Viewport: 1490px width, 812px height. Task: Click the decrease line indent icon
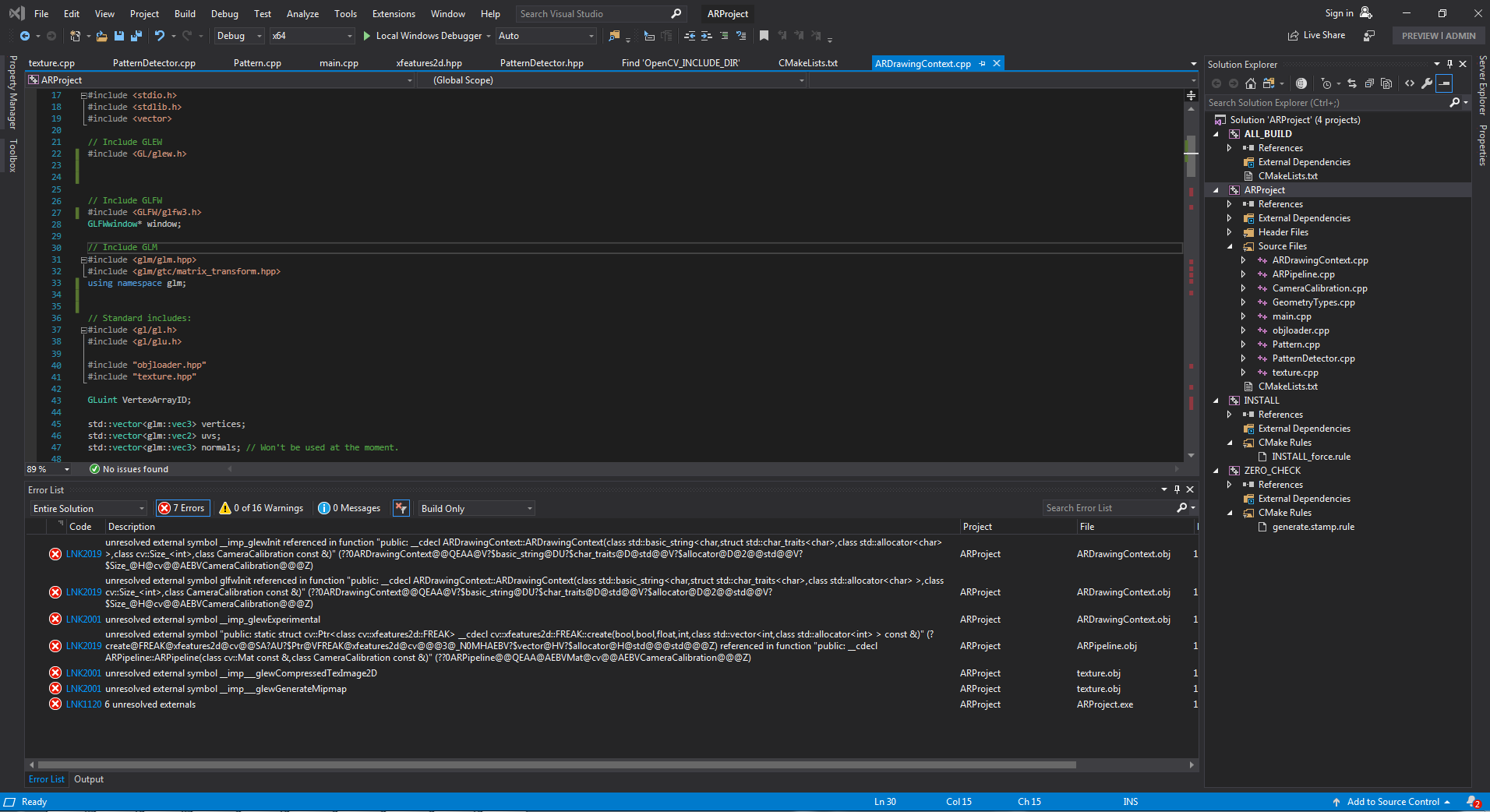[690, 36]
